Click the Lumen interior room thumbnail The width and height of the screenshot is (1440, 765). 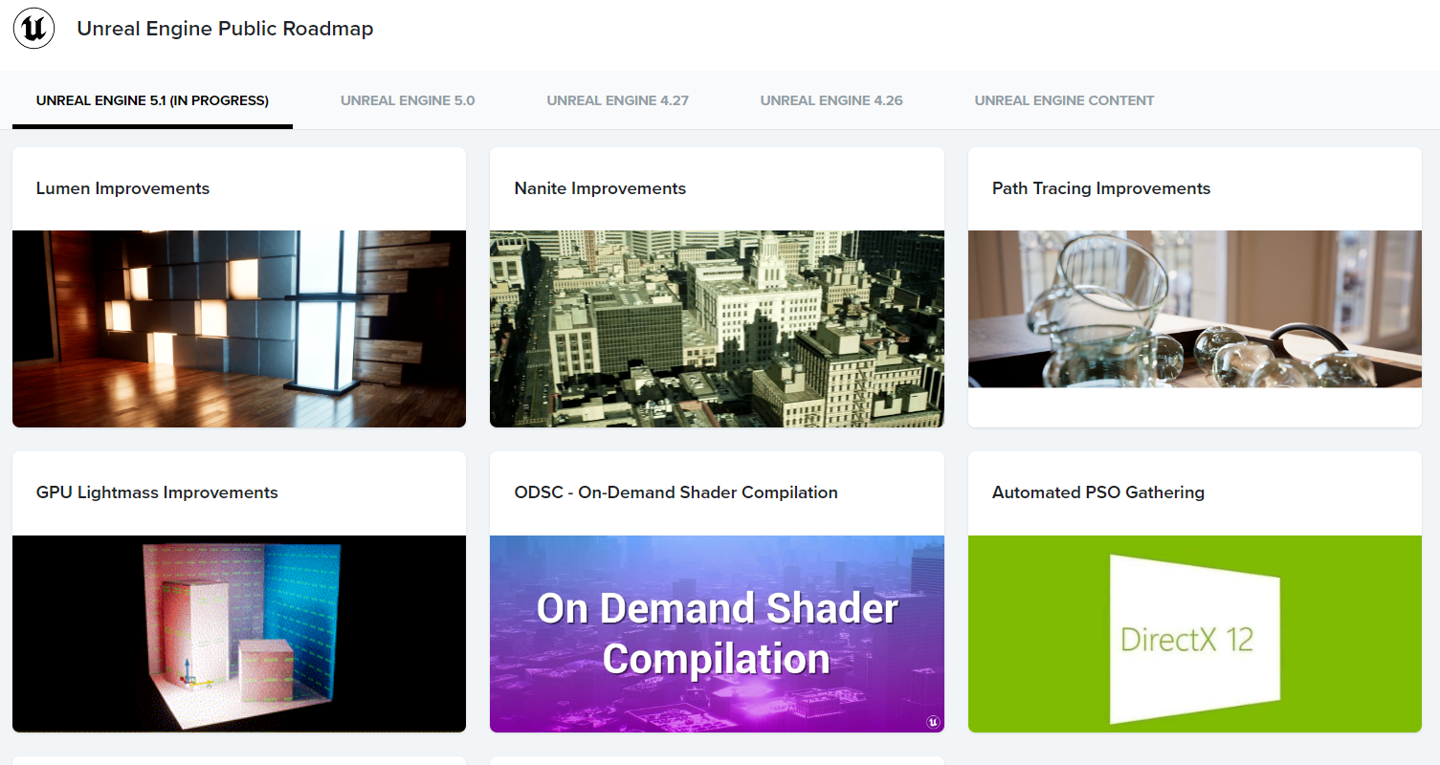click(239, 329)
